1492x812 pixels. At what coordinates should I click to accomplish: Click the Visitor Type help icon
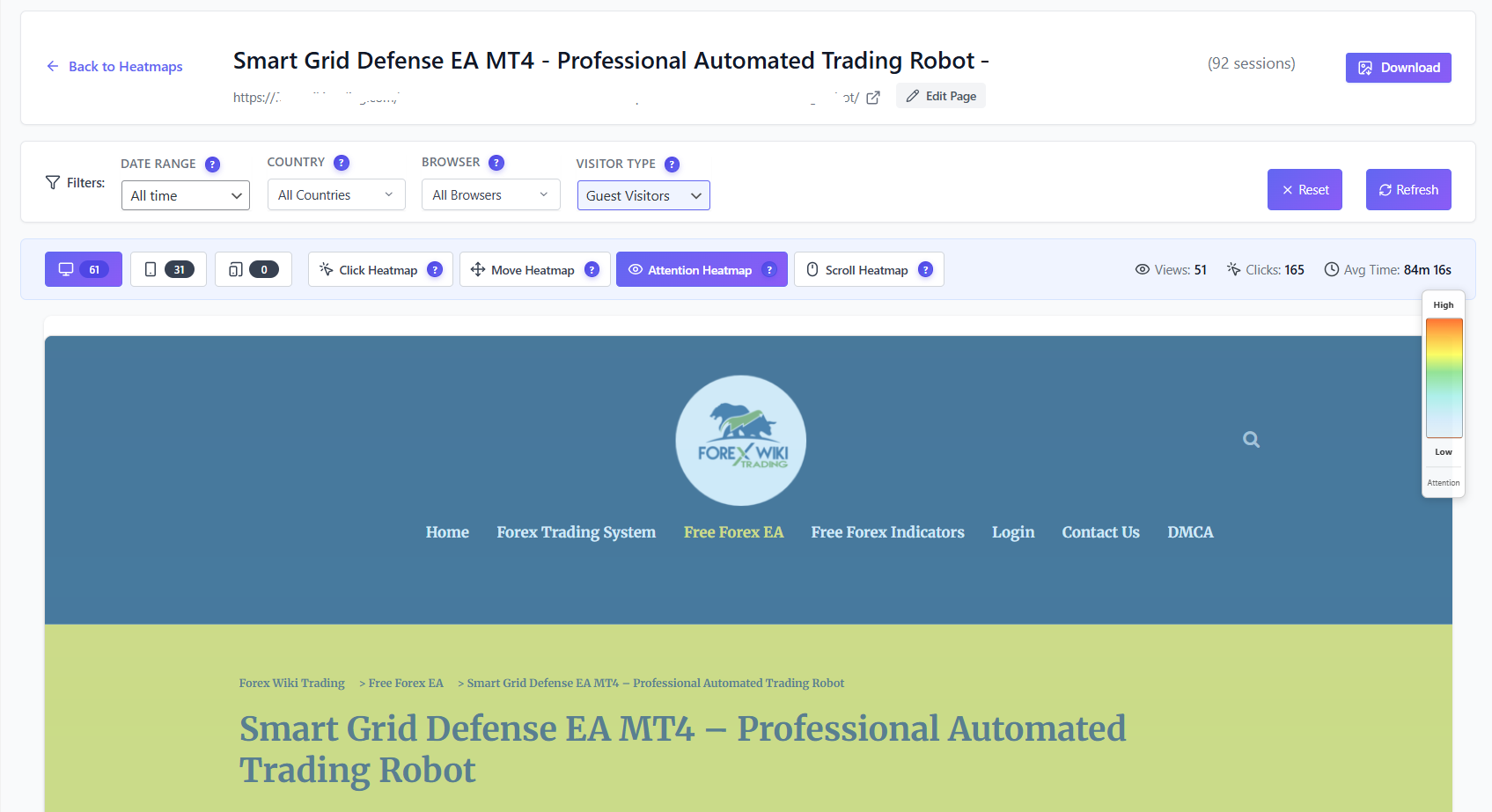672,165
